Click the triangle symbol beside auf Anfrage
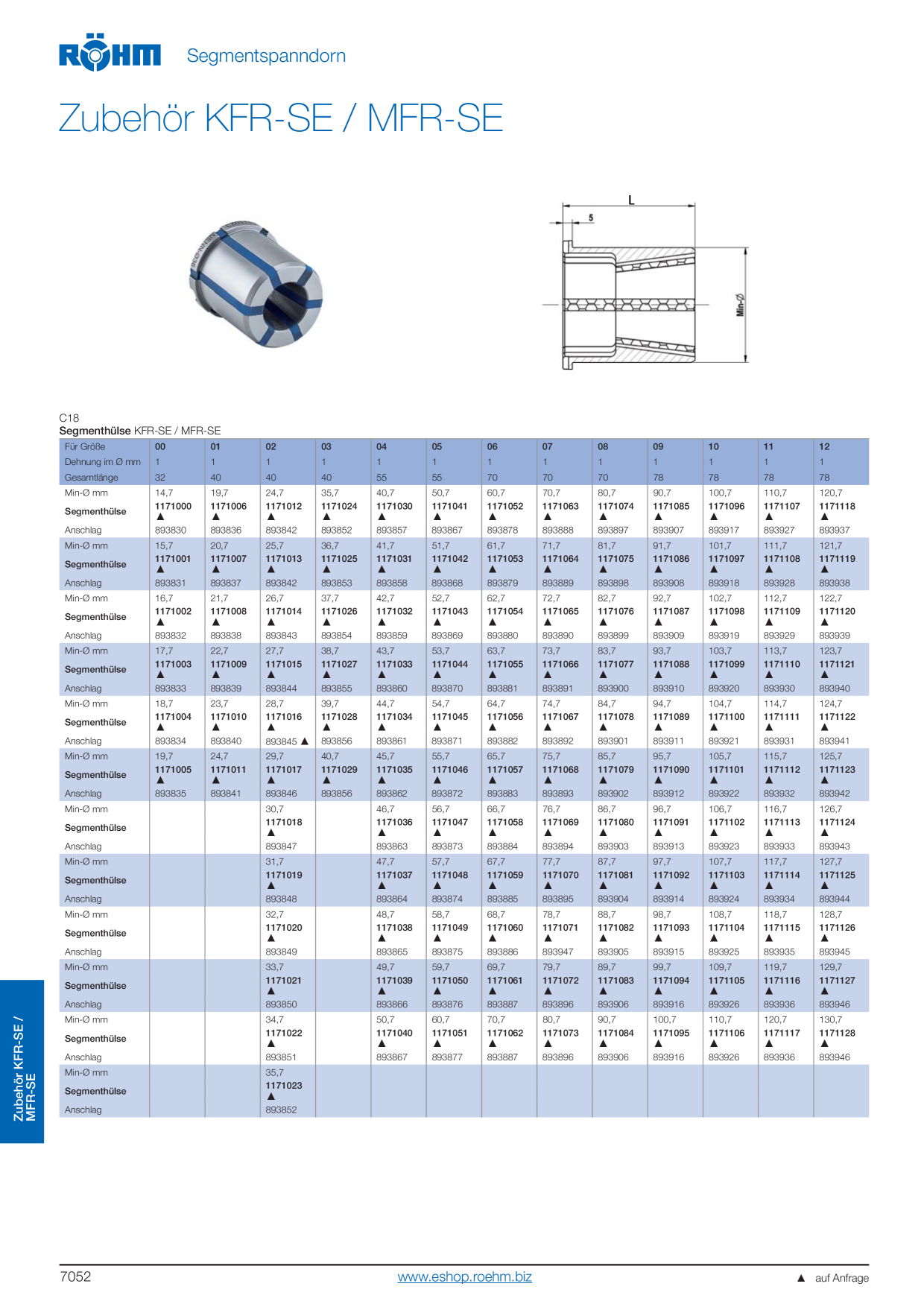 point(801,1278)
